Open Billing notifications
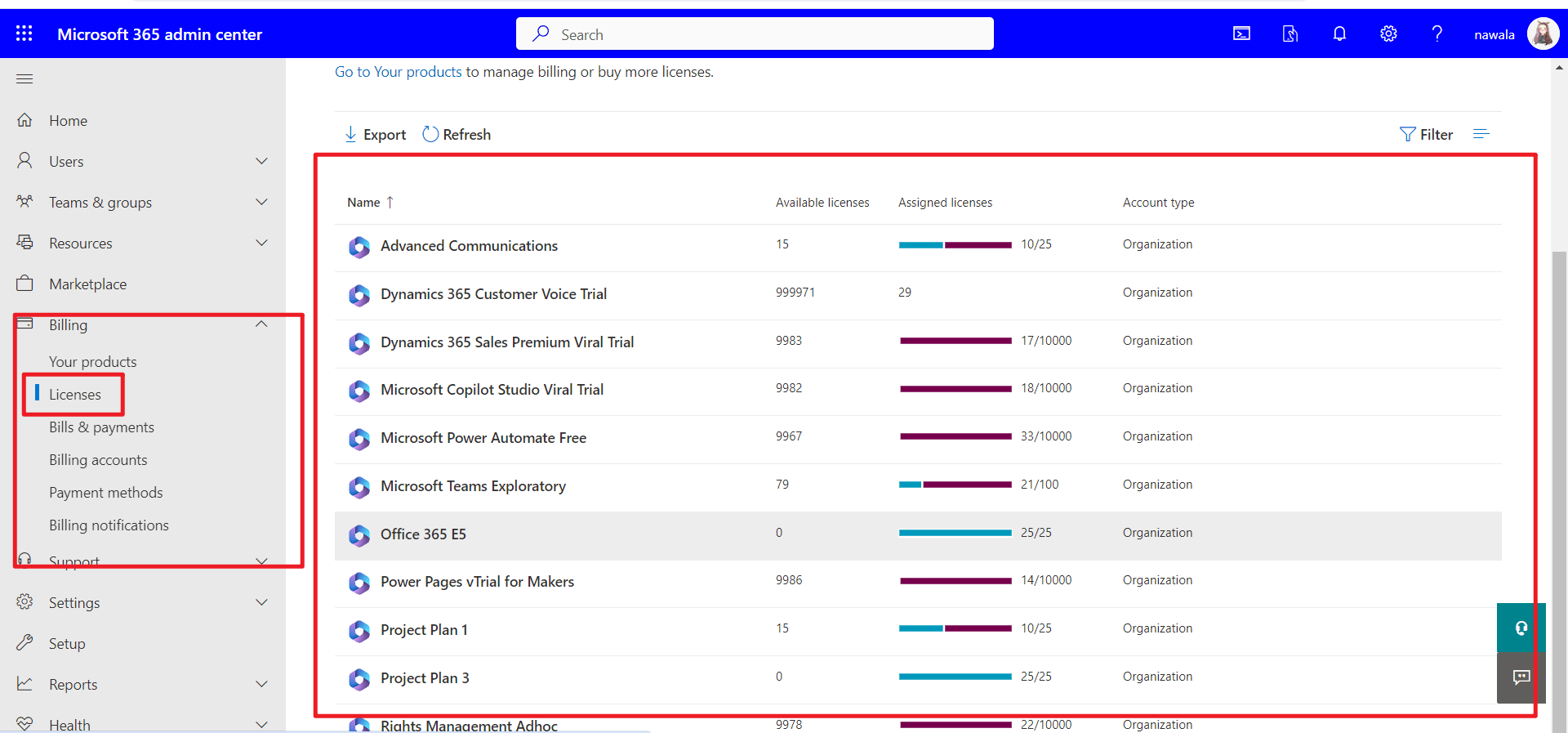1568x733 pixels. [x=109, y=525]
